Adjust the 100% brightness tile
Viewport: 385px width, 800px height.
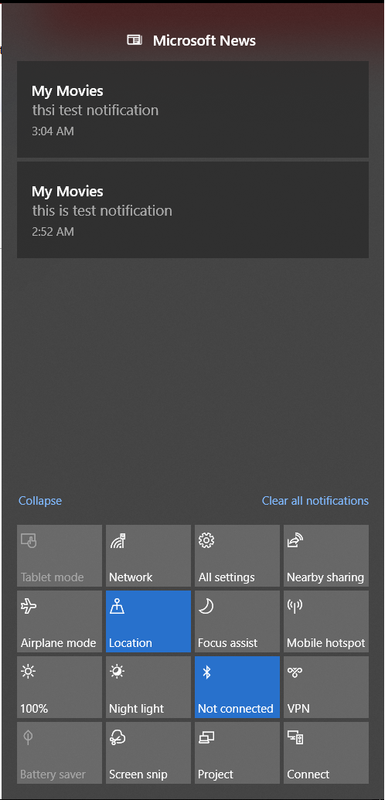(x=60, y=687)
